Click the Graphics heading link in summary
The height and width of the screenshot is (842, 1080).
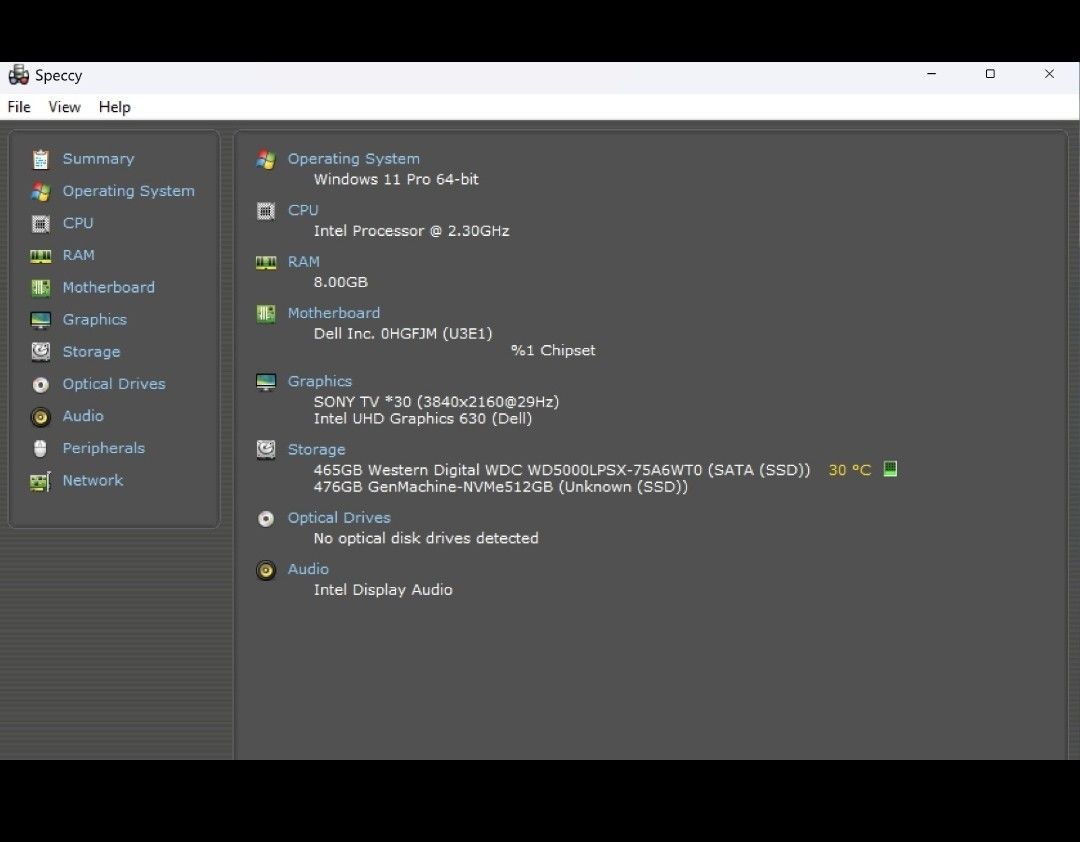[x=320, y=381]
